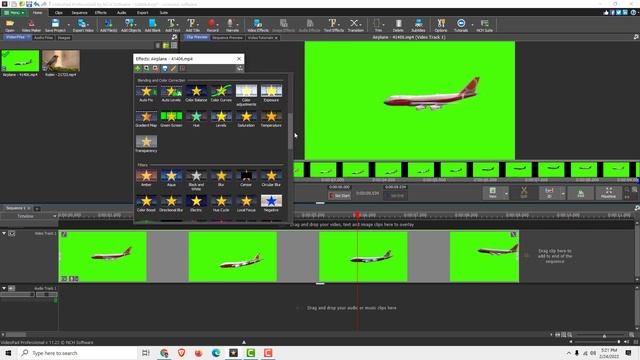Launch the Video Maker wizard
The height and width of the screenshot is (360, 640).
click(31, 25)
